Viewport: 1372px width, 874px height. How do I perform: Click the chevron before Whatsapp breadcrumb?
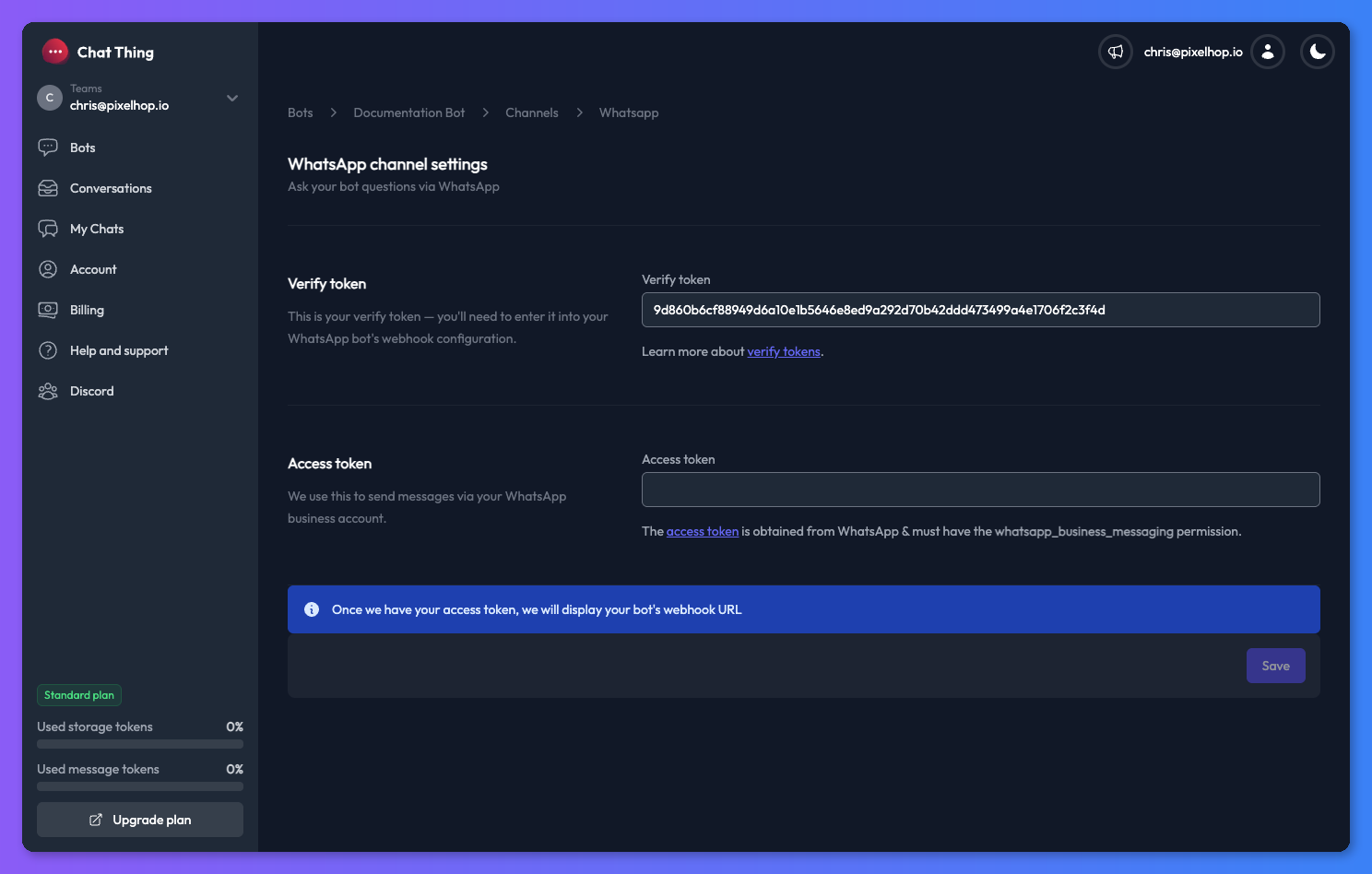[x=579, y=112]
